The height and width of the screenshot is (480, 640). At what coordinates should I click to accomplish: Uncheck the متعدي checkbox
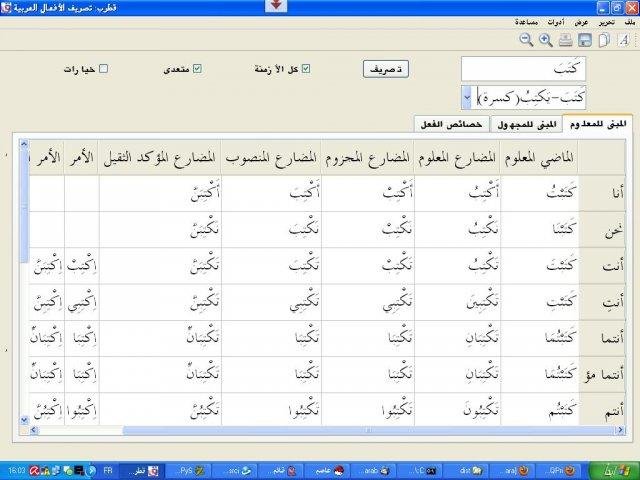[197, 69]
